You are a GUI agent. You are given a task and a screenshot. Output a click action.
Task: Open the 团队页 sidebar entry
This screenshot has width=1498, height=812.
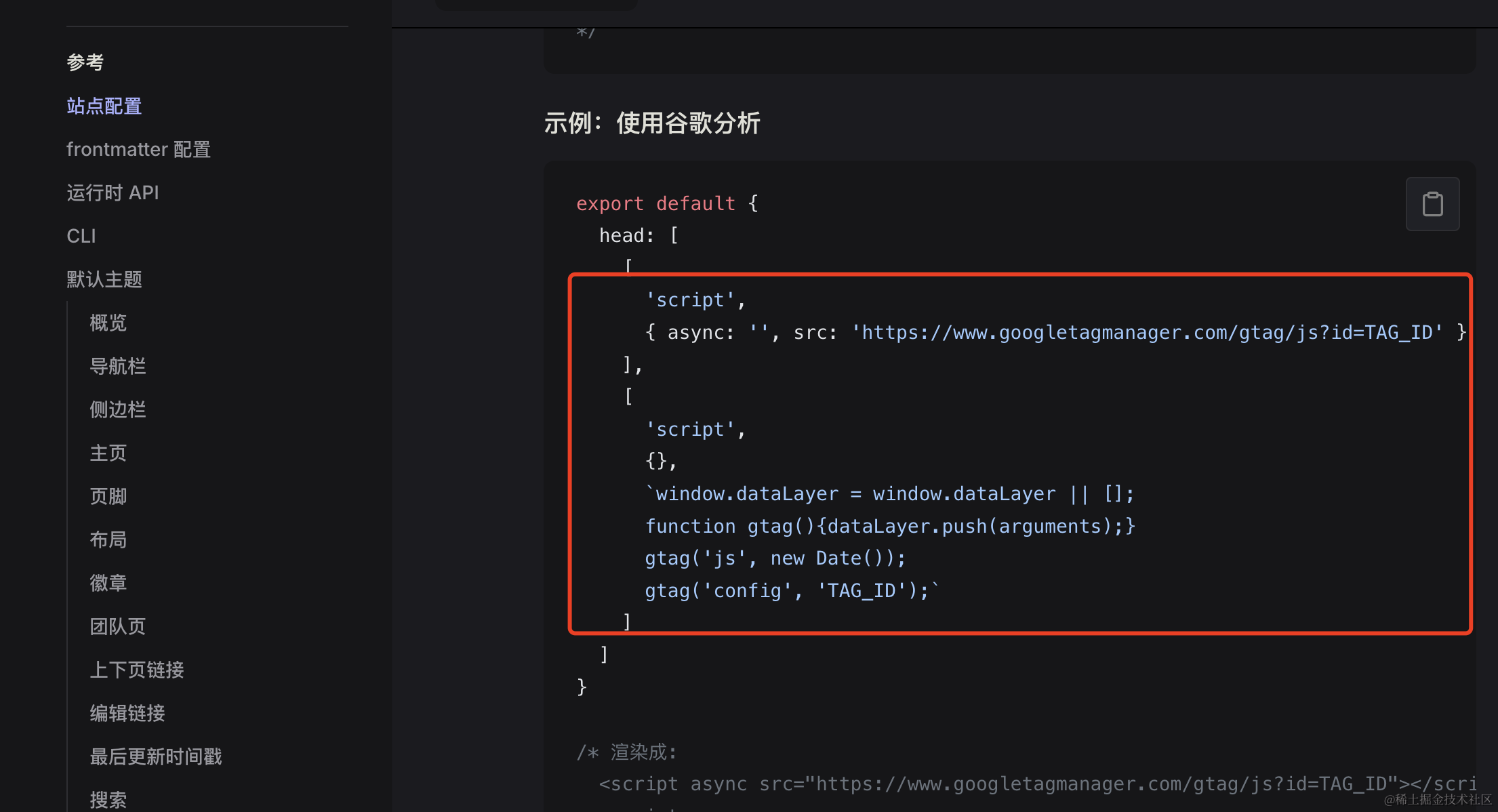coord(118,627)
